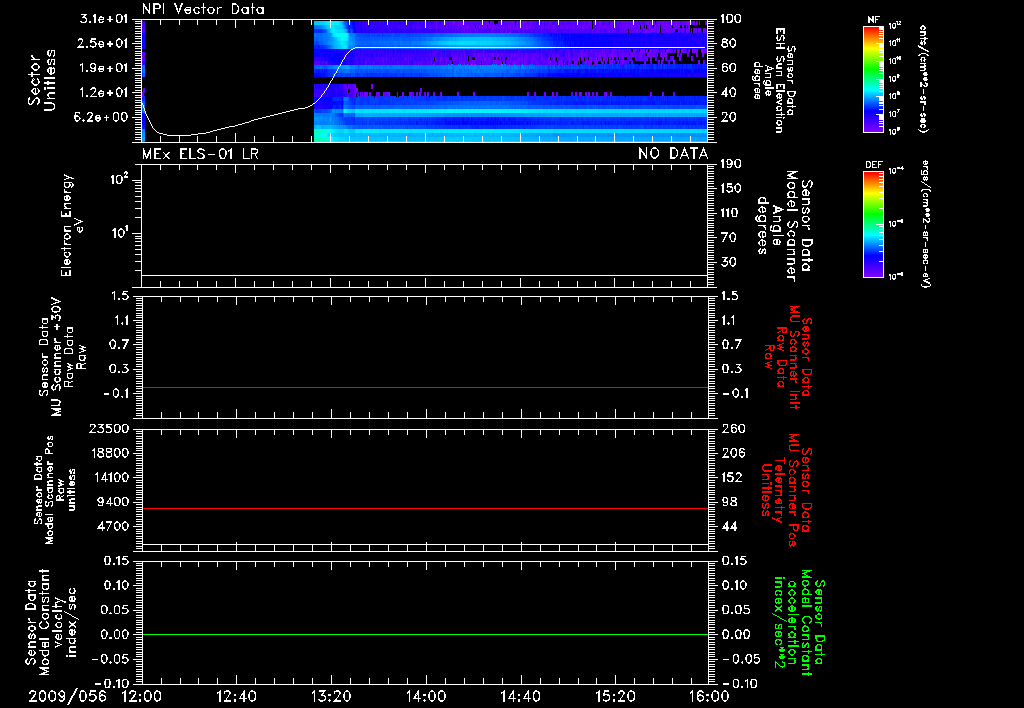The image size is (1024, 708).
Task: Click the "100" sun elevation tick value
Action: (731, 19)
